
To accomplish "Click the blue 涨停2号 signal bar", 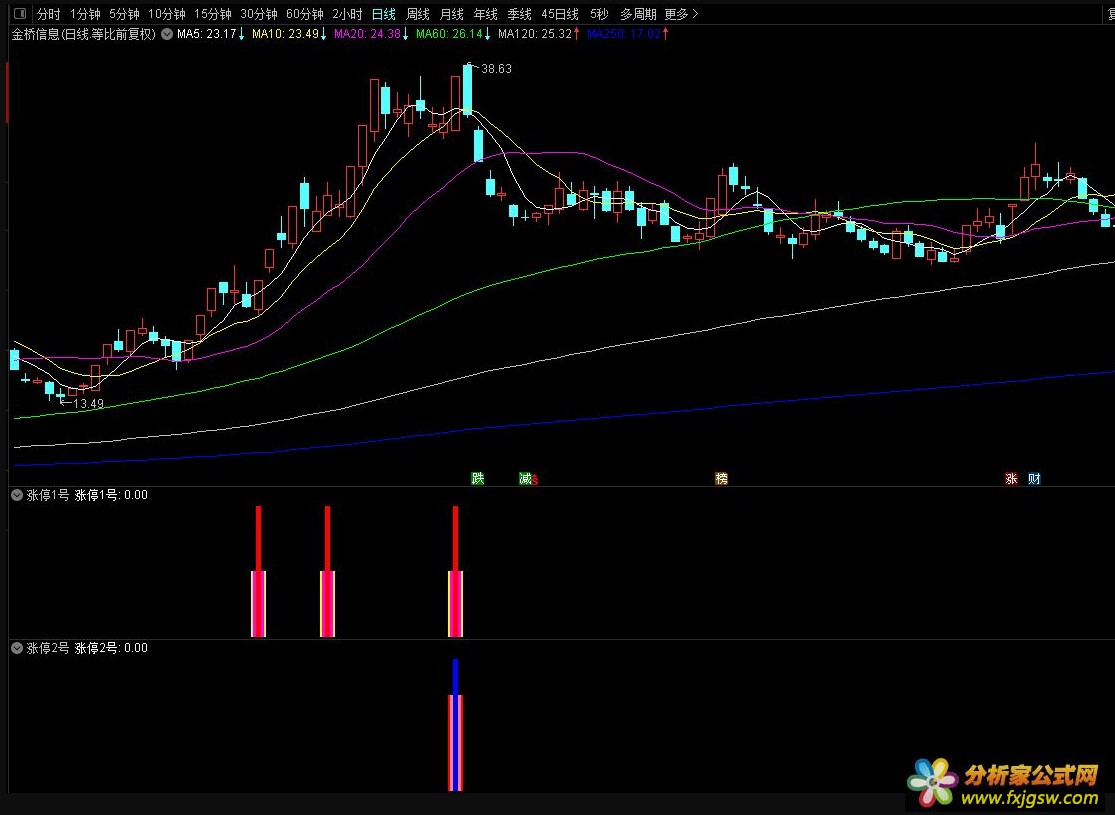I will tap(455, 725).
